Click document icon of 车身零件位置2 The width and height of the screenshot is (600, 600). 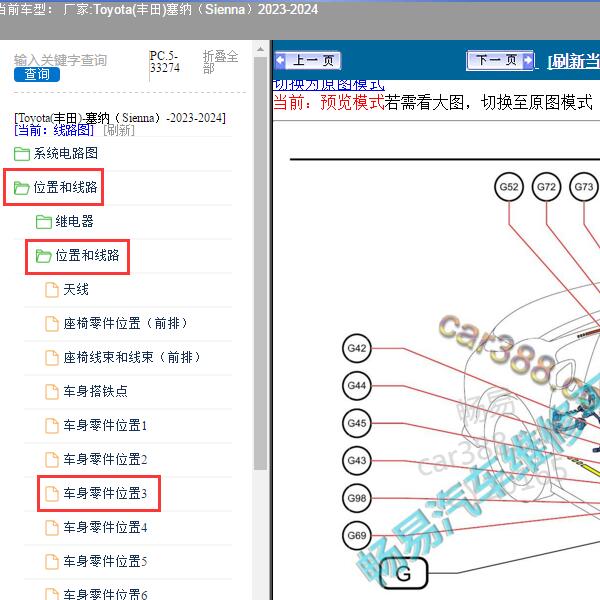[52, 460]
